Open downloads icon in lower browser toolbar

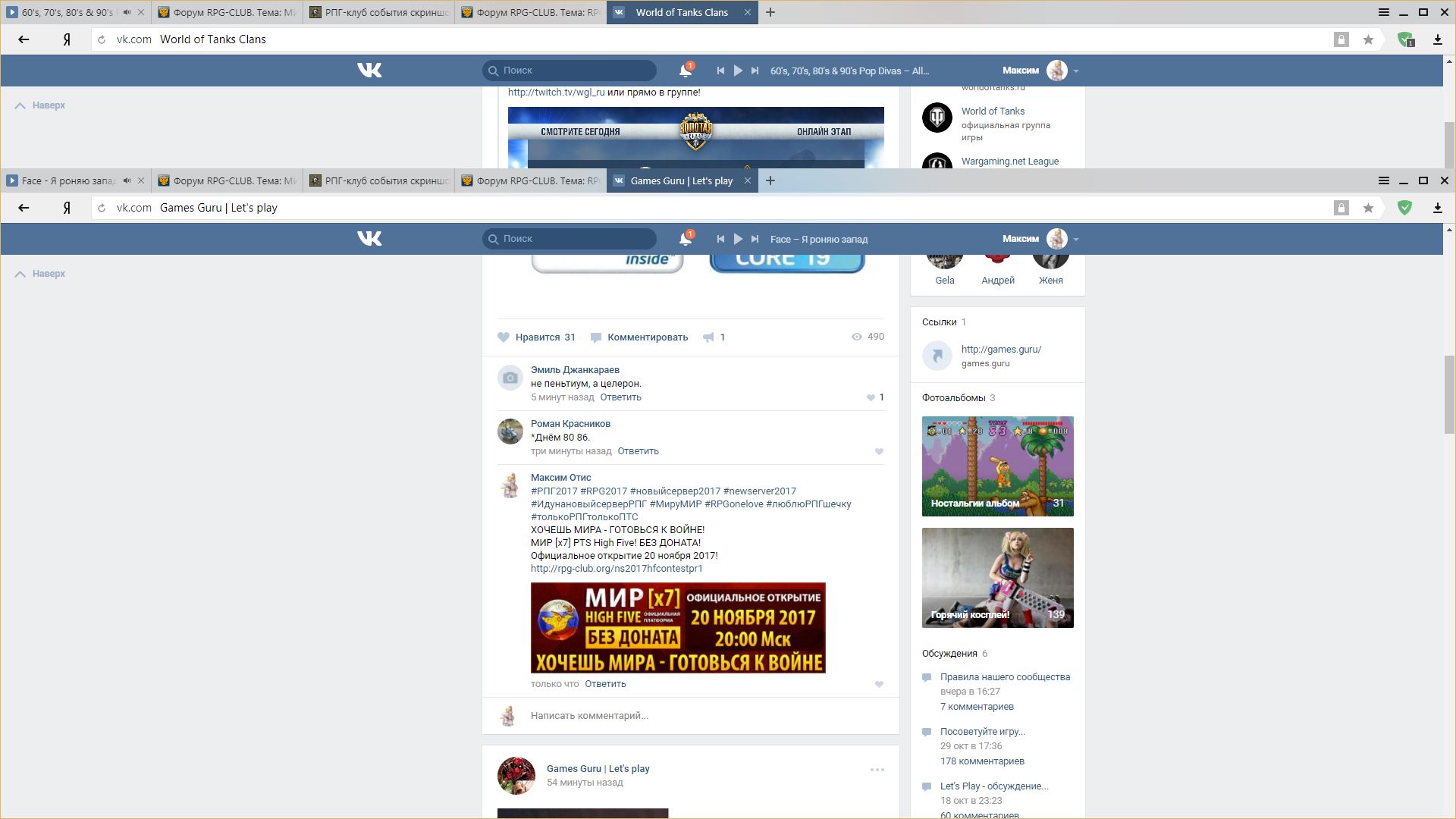point(1437,208)
